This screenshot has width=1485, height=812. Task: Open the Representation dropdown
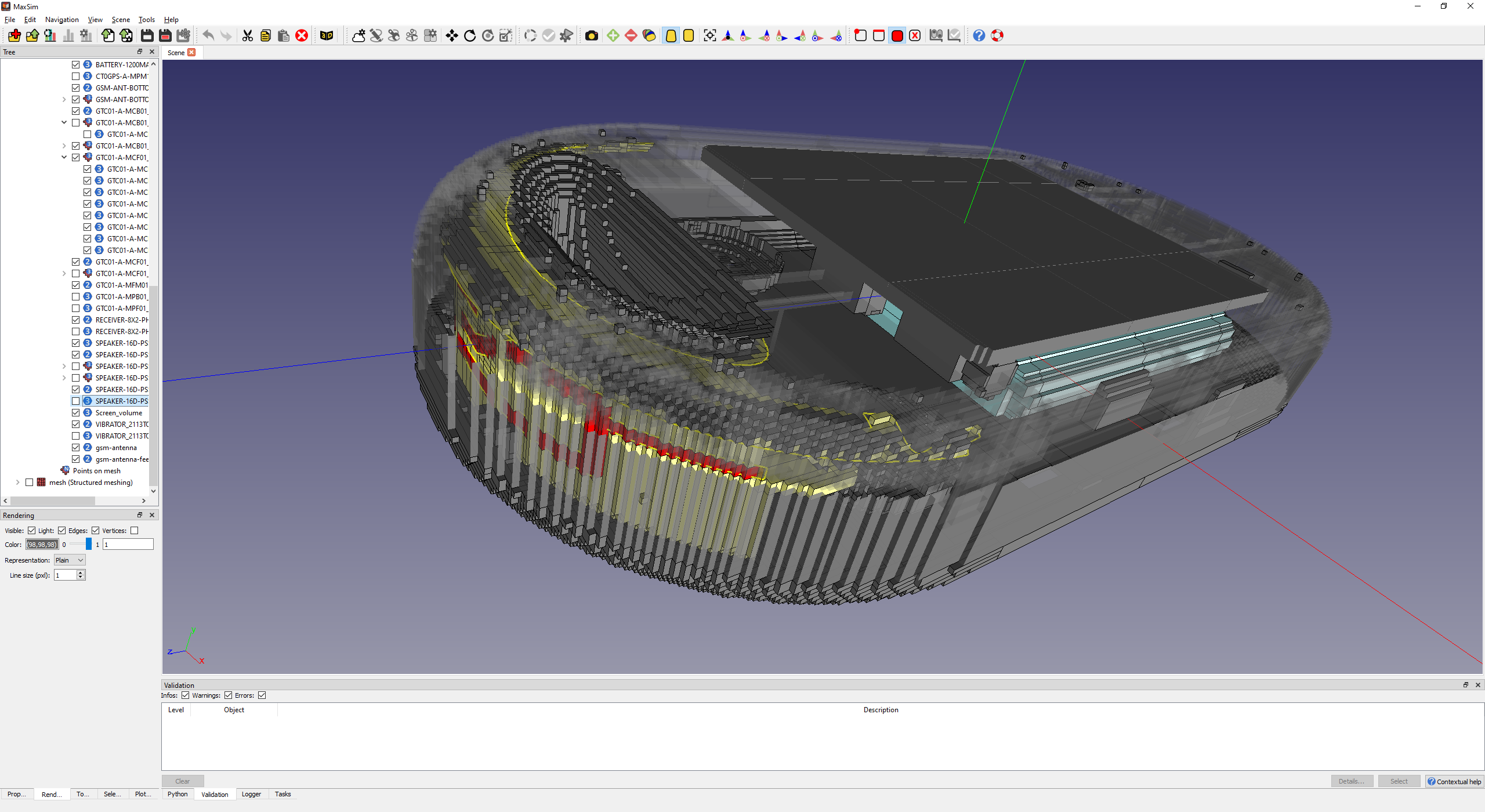pos(70,560)
